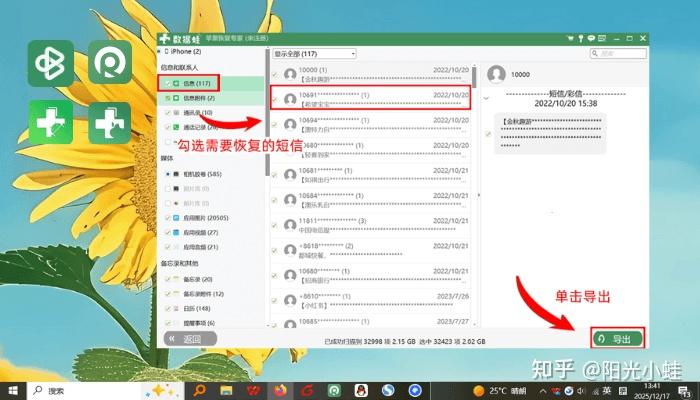Click the 应用视频 (27) category icon
The height and width of the screenshot is (400, 700).
[176, 233]
